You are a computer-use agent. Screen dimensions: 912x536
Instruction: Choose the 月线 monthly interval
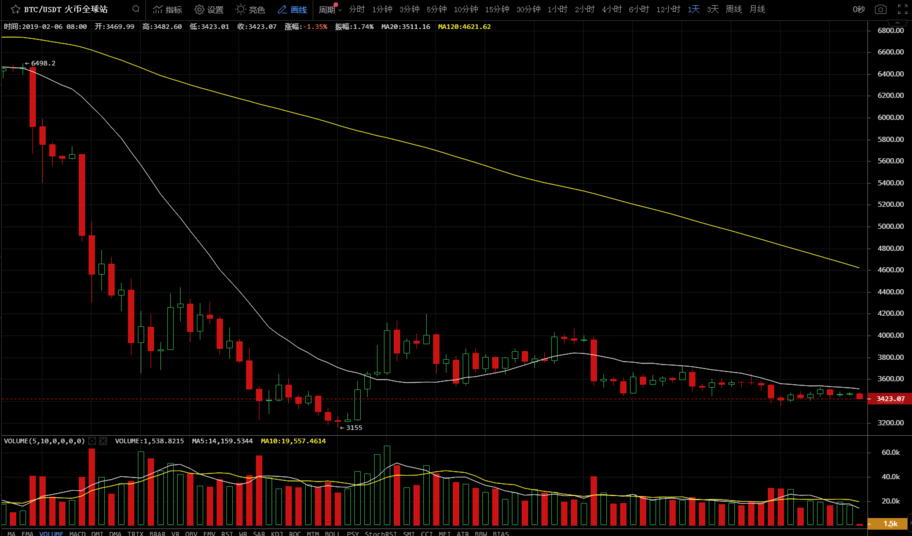point(758,9)
